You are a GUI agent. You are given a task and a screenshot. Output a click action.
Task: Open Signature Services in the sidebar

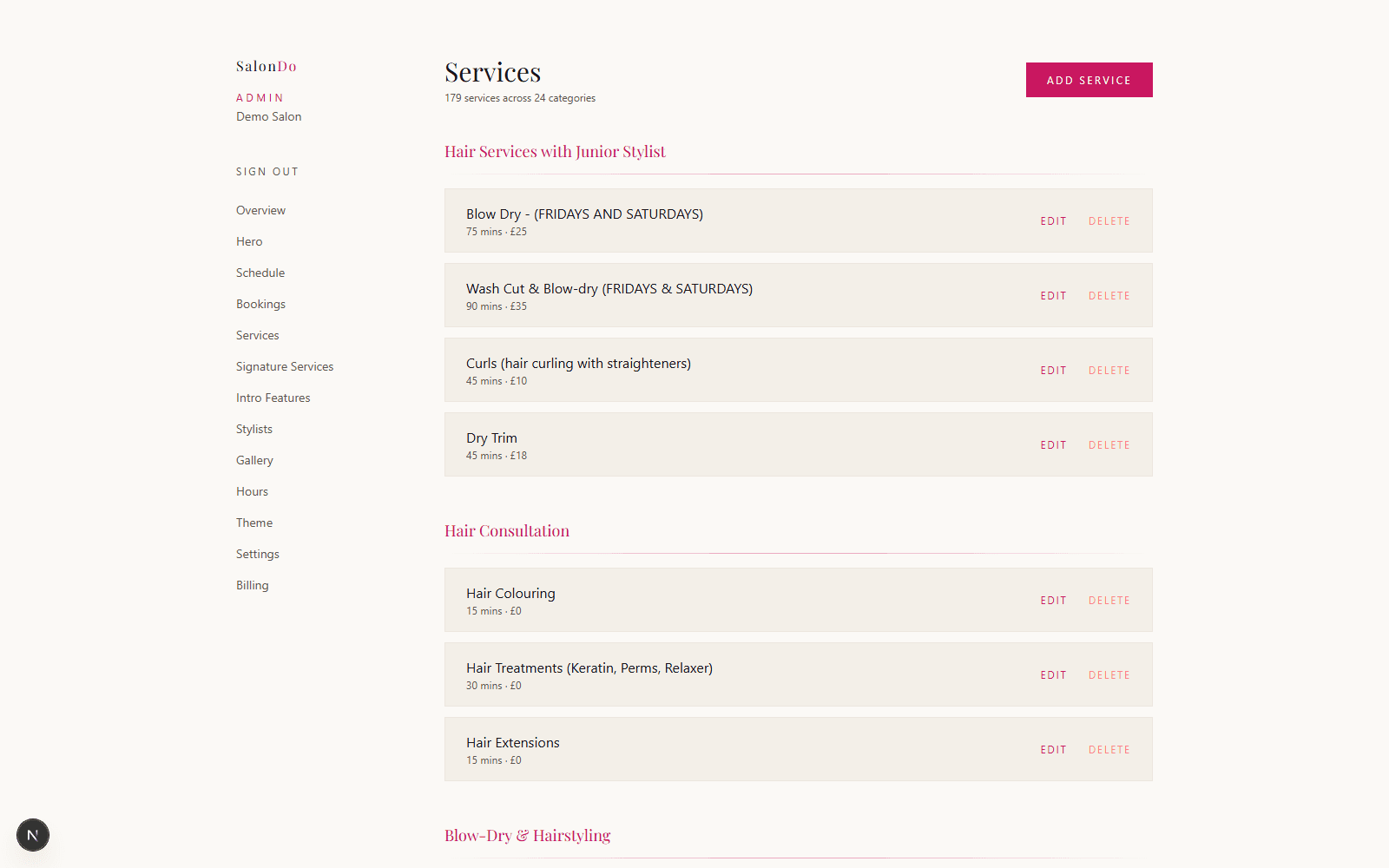pos(285,366)
